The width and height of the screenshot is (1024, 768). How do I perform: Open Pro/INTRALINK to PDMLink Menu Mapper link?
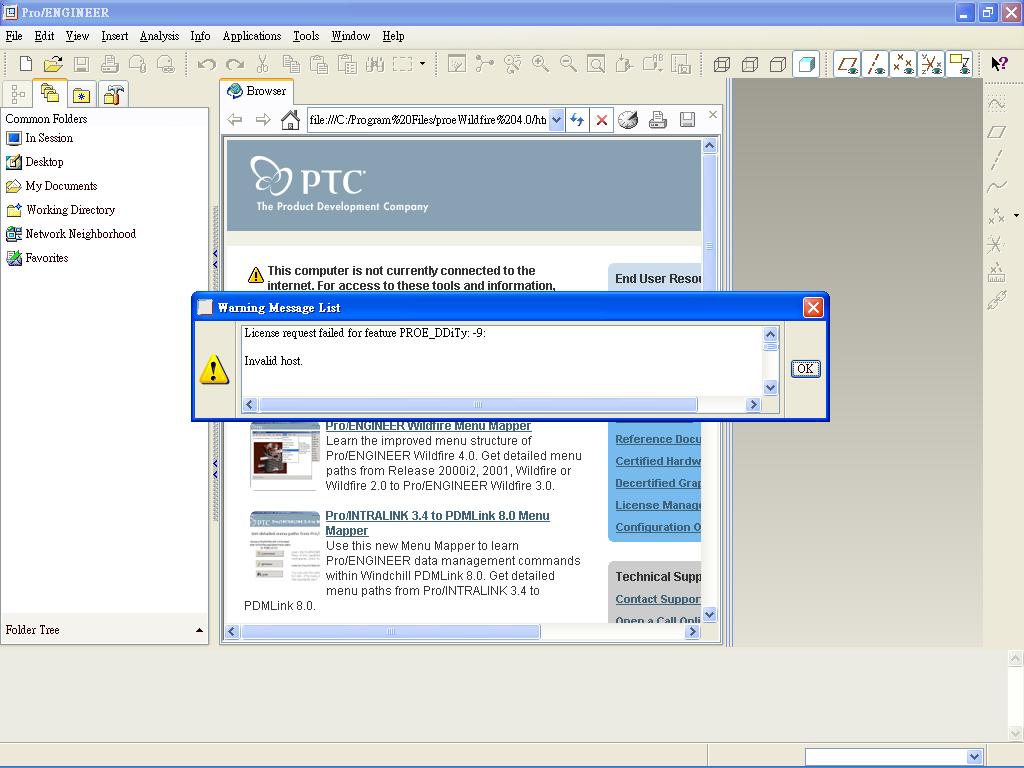pos(437,523)
